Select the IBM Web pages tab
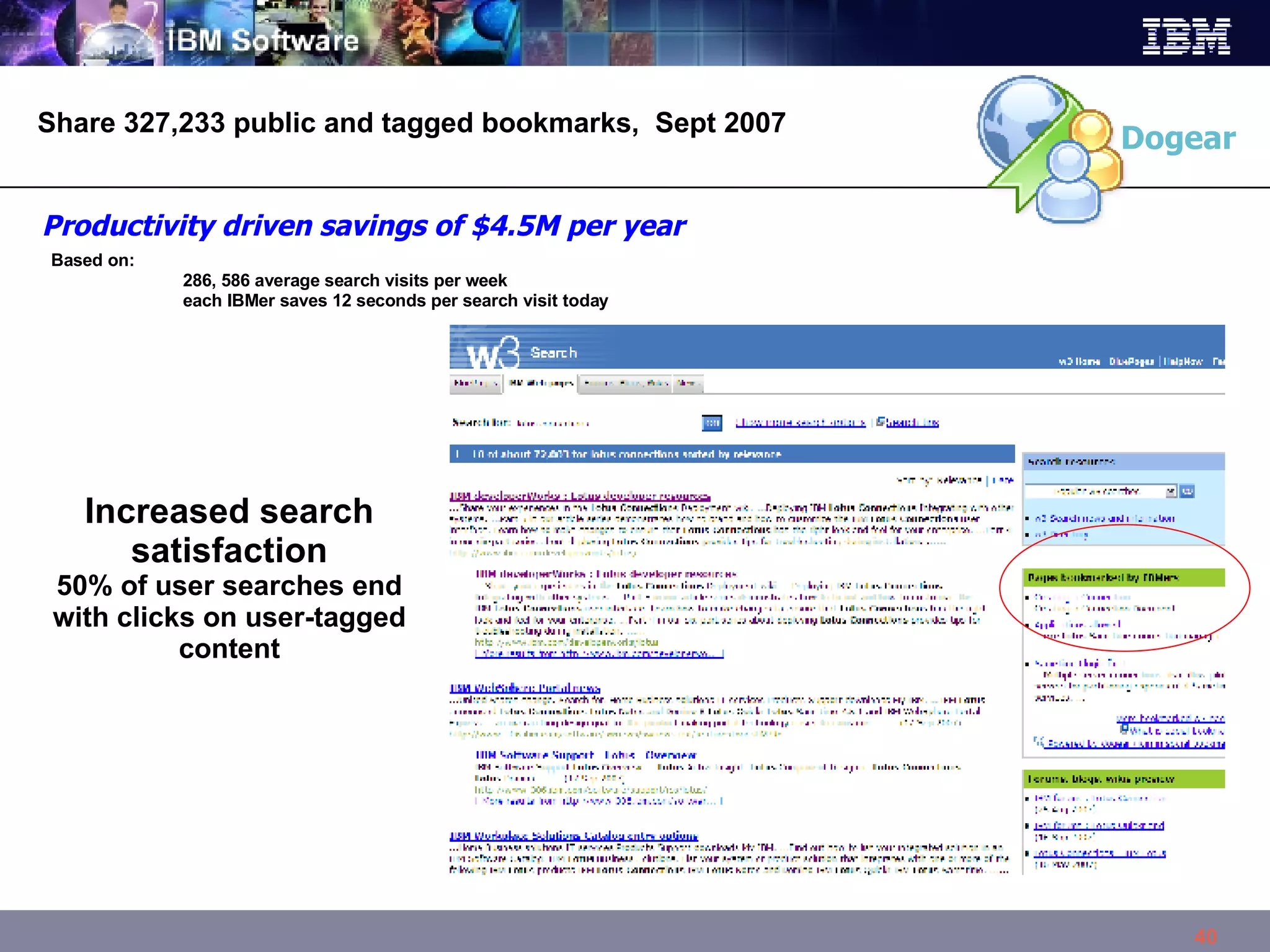The height and width of the screenshot is (952, 1270). [x=541, y=384]
